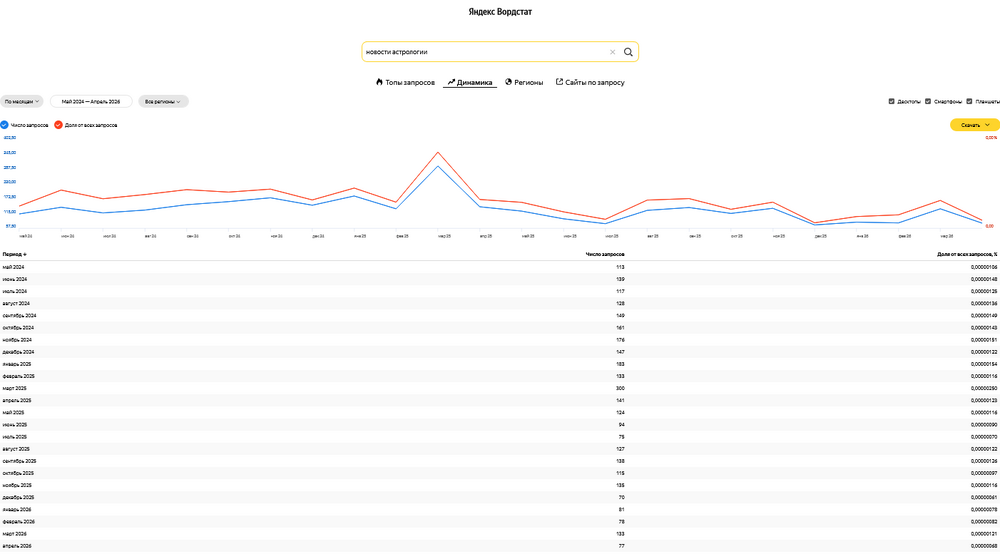Select the июль 2025 table row

point(500,437)
